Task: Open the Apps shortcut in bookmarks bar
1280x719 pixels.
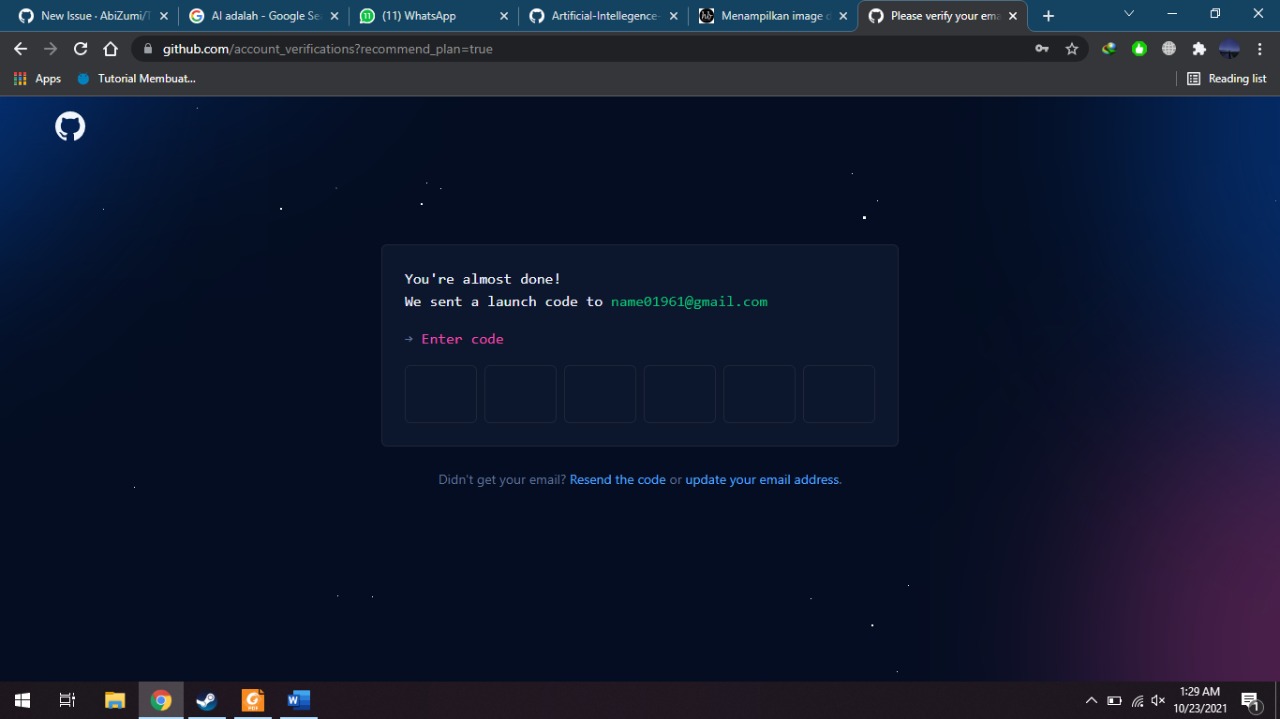Action: (x=37, y=78)
